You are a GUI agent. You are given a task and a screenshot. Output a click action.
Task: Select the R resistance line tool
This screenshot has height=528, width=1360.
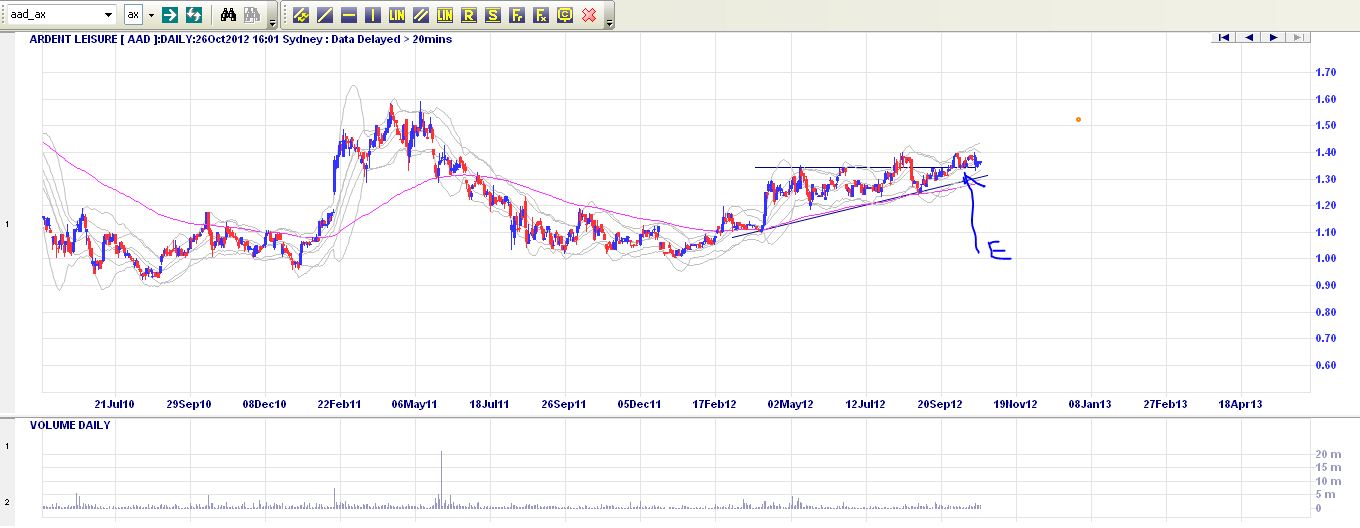(x=469, y=15)
